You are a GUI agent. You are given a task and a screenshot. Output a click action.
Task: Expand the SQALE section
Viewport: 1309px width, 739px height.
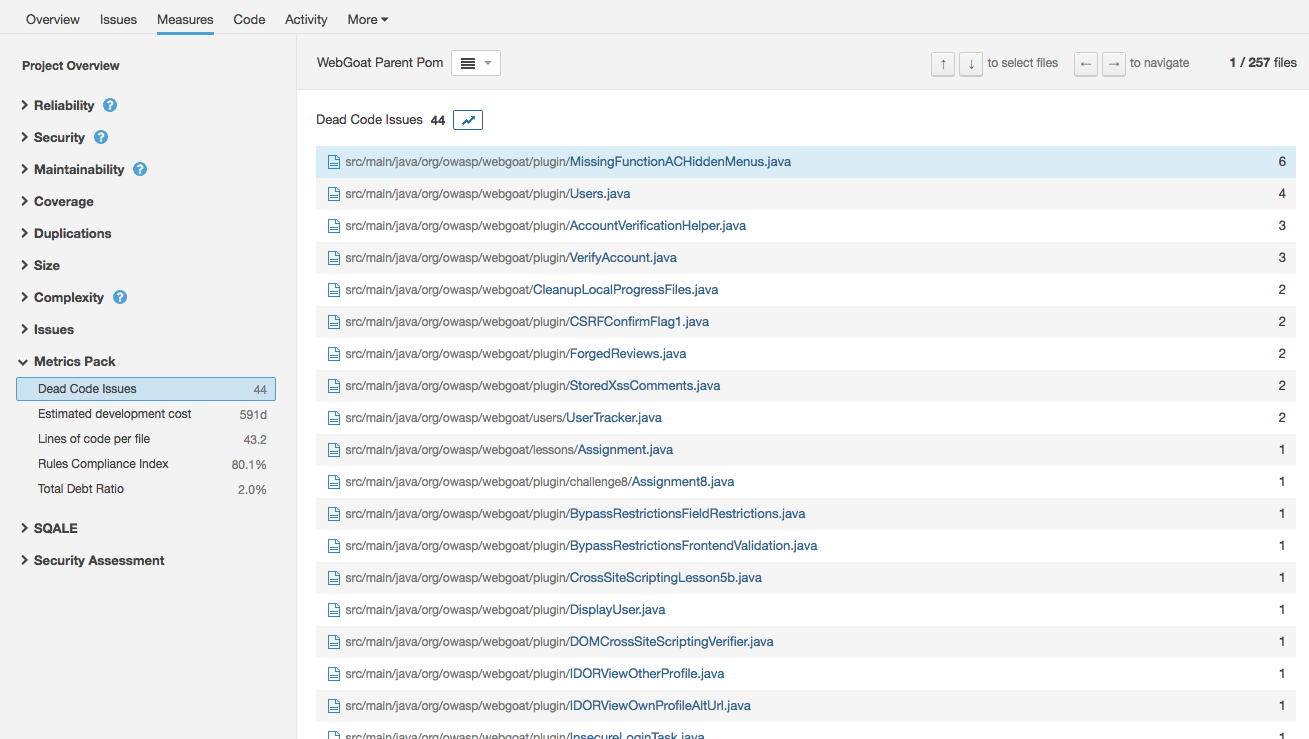[x=55, y=528]
